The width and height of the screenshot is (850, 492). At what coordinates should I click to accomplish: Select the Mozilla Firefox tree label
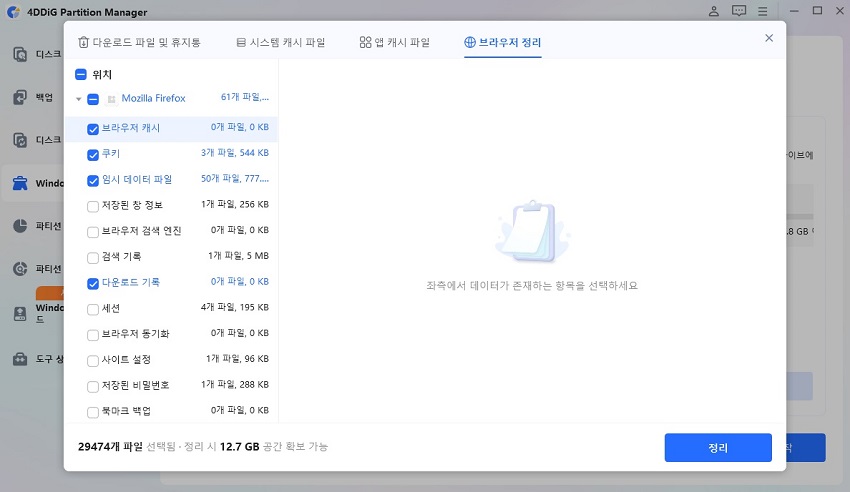coord(153,98)
